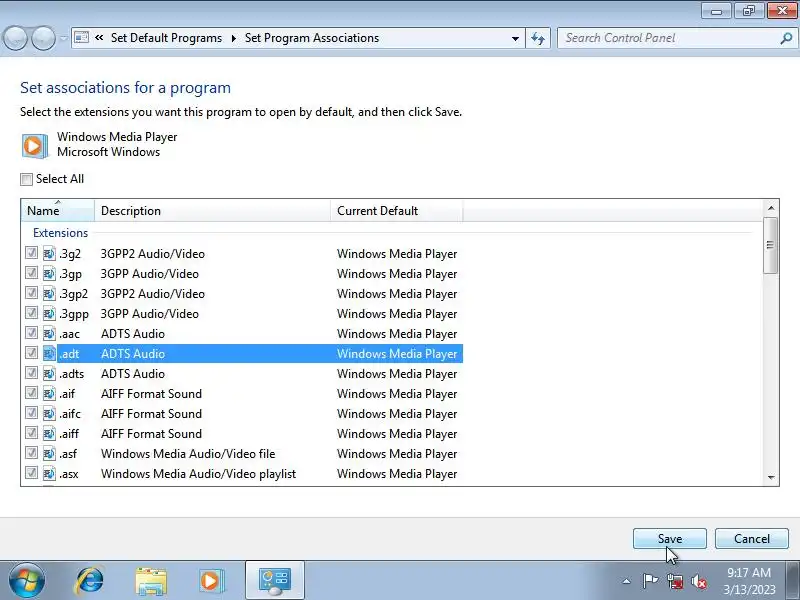
Task: Open the Control Panel taskbar window button
Action: (x=275, y=580)
